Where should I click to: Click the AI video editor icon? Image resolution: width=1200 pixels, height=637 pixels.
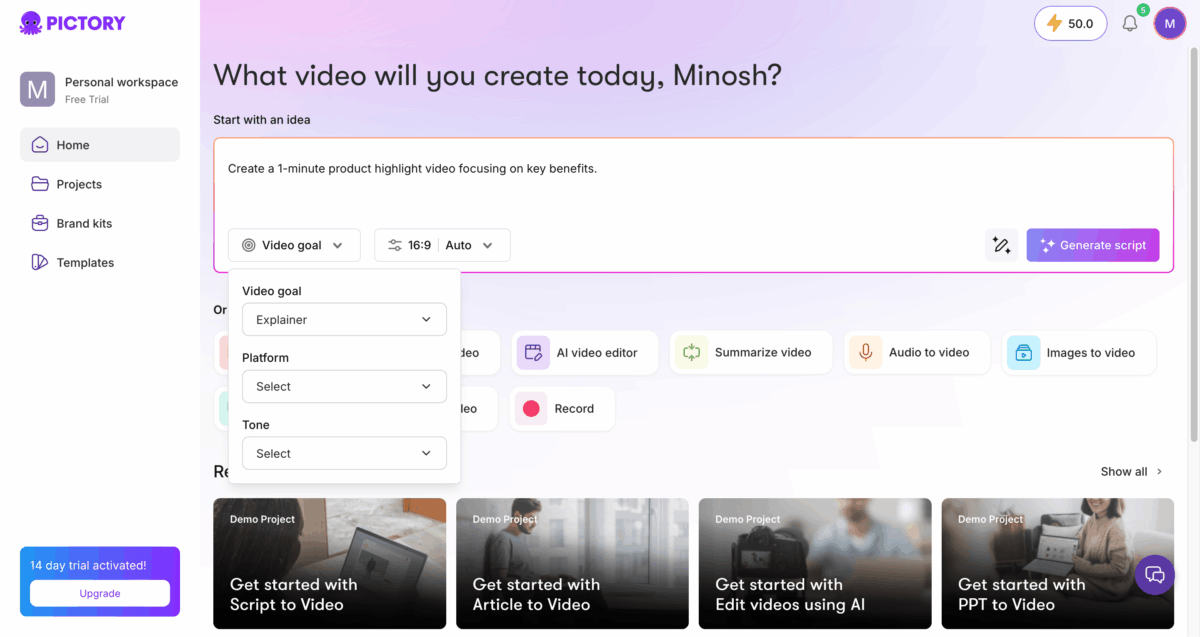coord(533,352)
